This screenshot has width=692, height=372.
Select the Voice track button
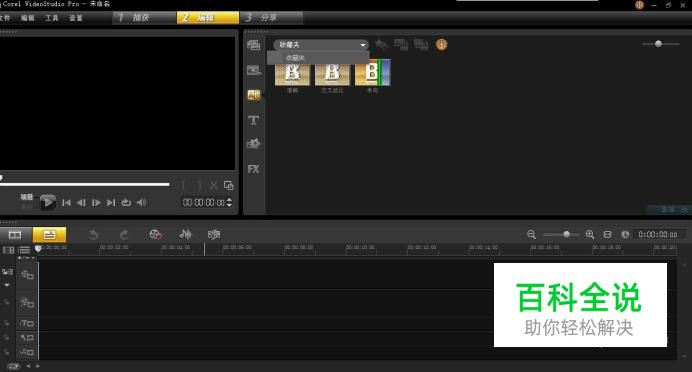[x=27, y=338]
